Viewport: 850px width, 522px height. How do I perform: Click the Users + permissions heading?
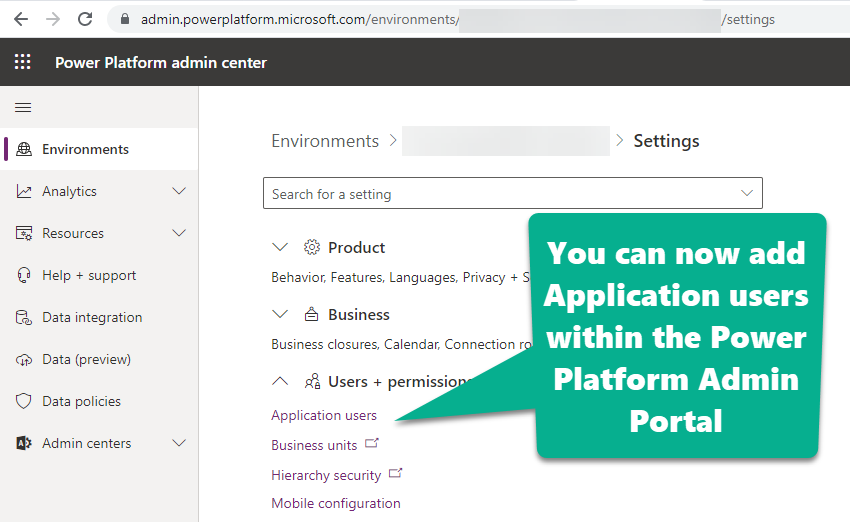[x=400, y=382]
